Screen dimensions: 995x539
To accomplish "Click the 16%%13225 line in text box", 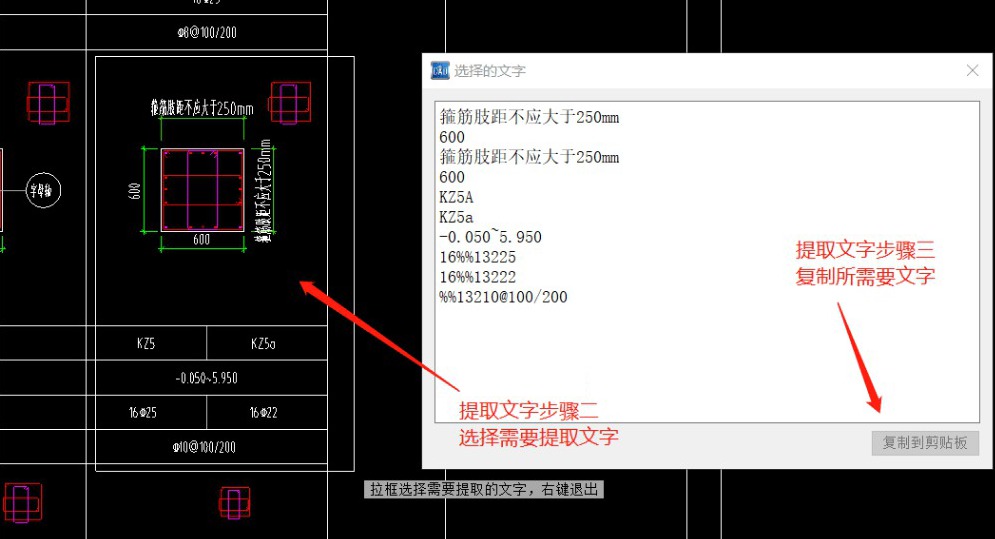I will pos(478,257).
